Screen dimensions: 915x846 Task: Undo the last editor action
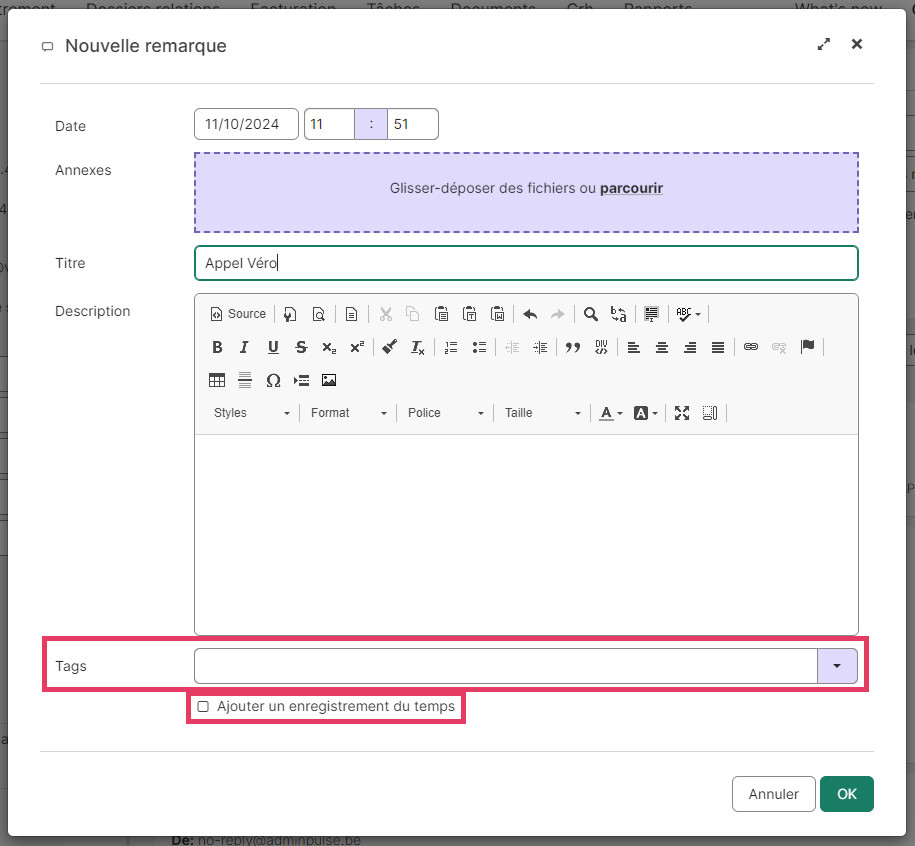point(530,314)
